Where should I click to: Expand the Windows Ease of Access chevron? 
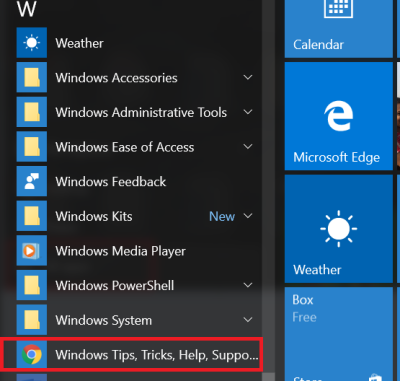pyautogui.click(x=248, y=147)
